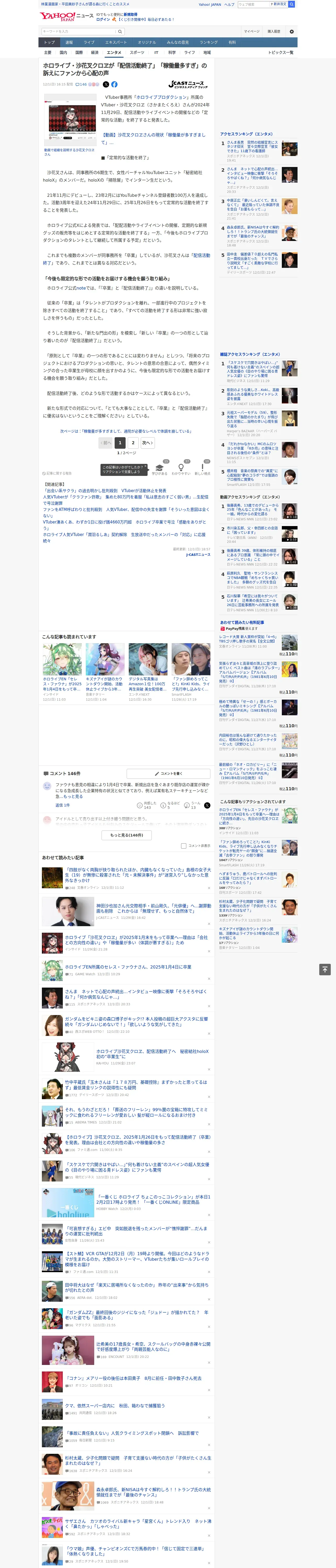The width and height of the screenshot is (336, 1568).
Task: Share article on X icon under headline
Action: pyautogui.click(x=106, y=85)
